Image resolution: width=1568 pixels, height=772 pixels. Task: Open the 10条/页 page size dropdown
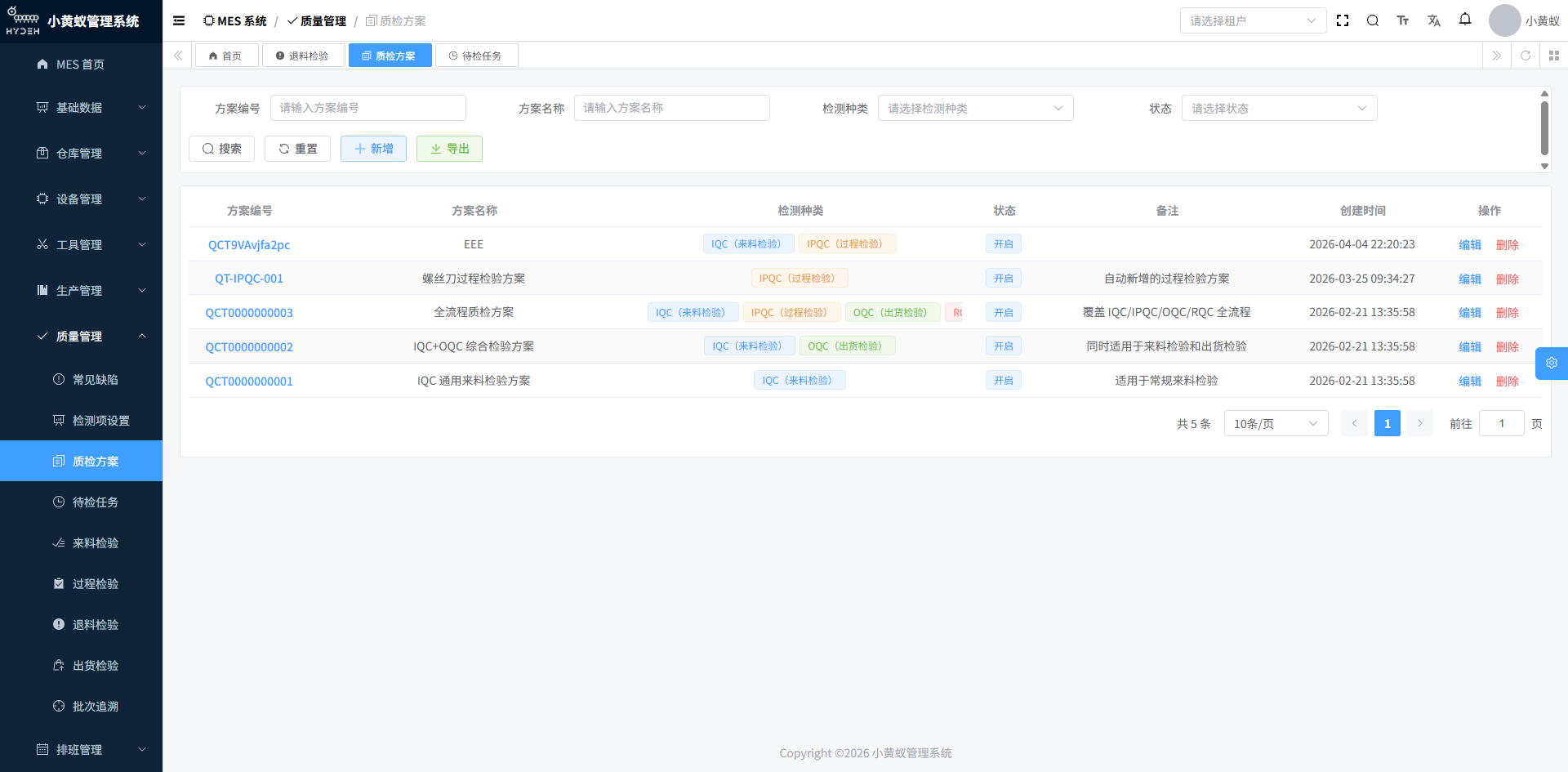point(1276,423)
